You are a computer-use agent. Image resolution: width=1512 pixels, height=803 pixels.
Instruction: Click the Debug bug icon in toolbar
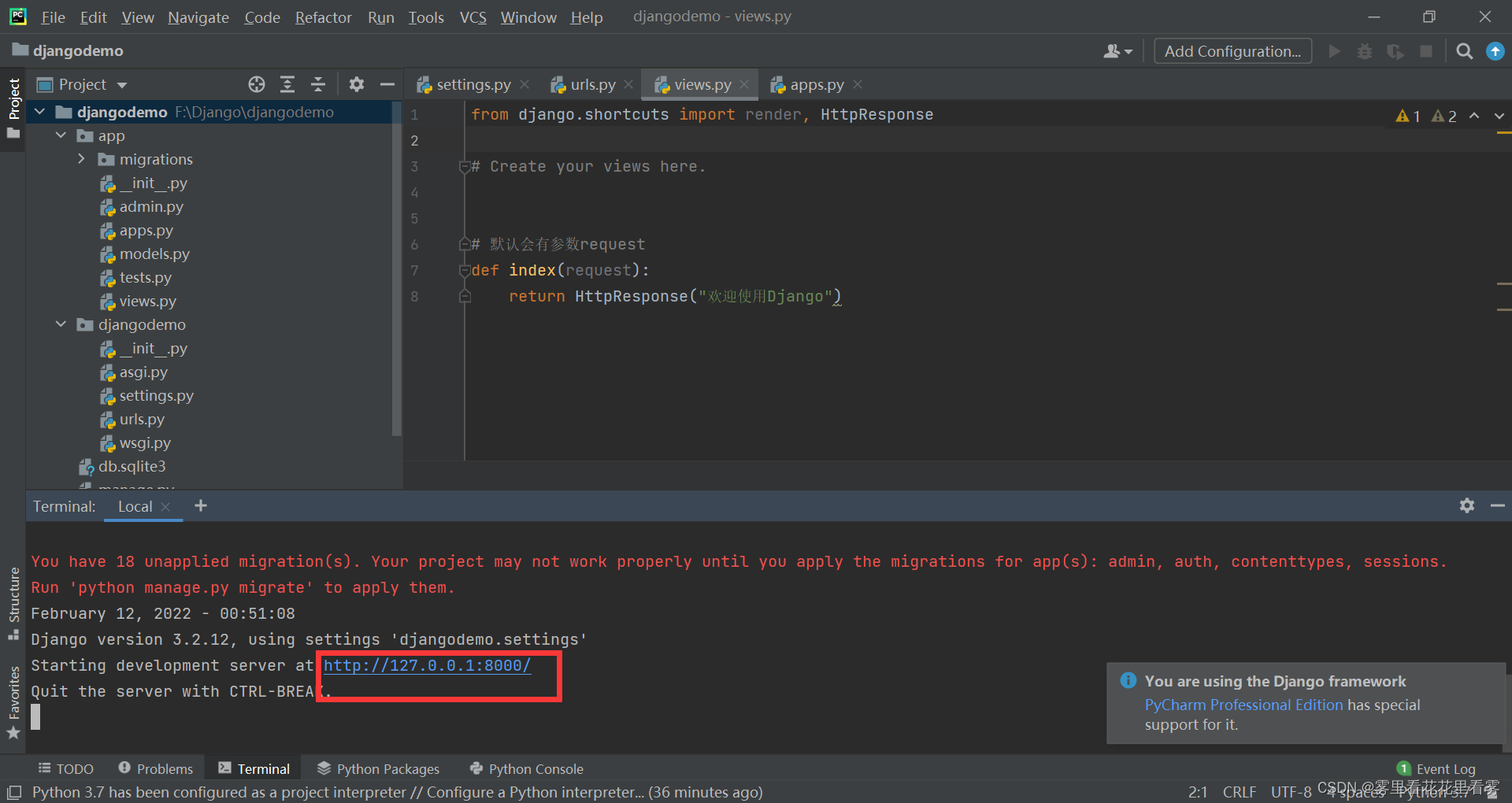pyautogui.click(x=1365, y=51)
